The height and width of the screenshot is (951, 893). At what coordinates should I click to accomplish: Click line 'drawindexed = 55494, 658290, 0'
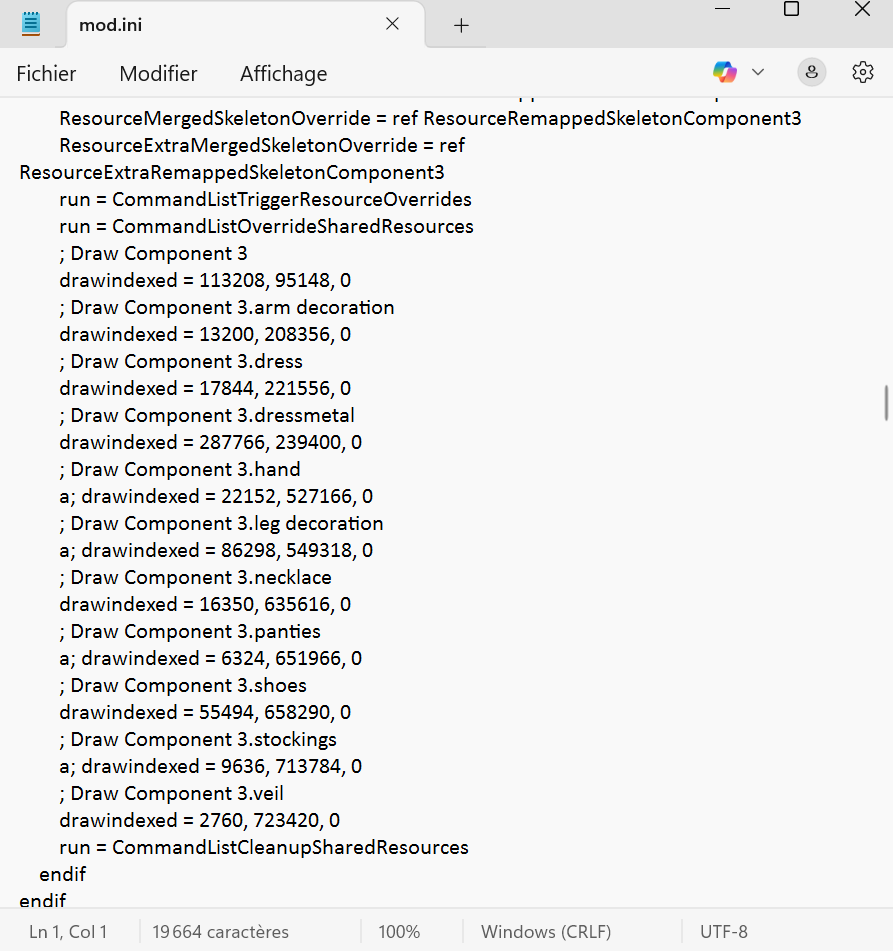pos(205,712)
